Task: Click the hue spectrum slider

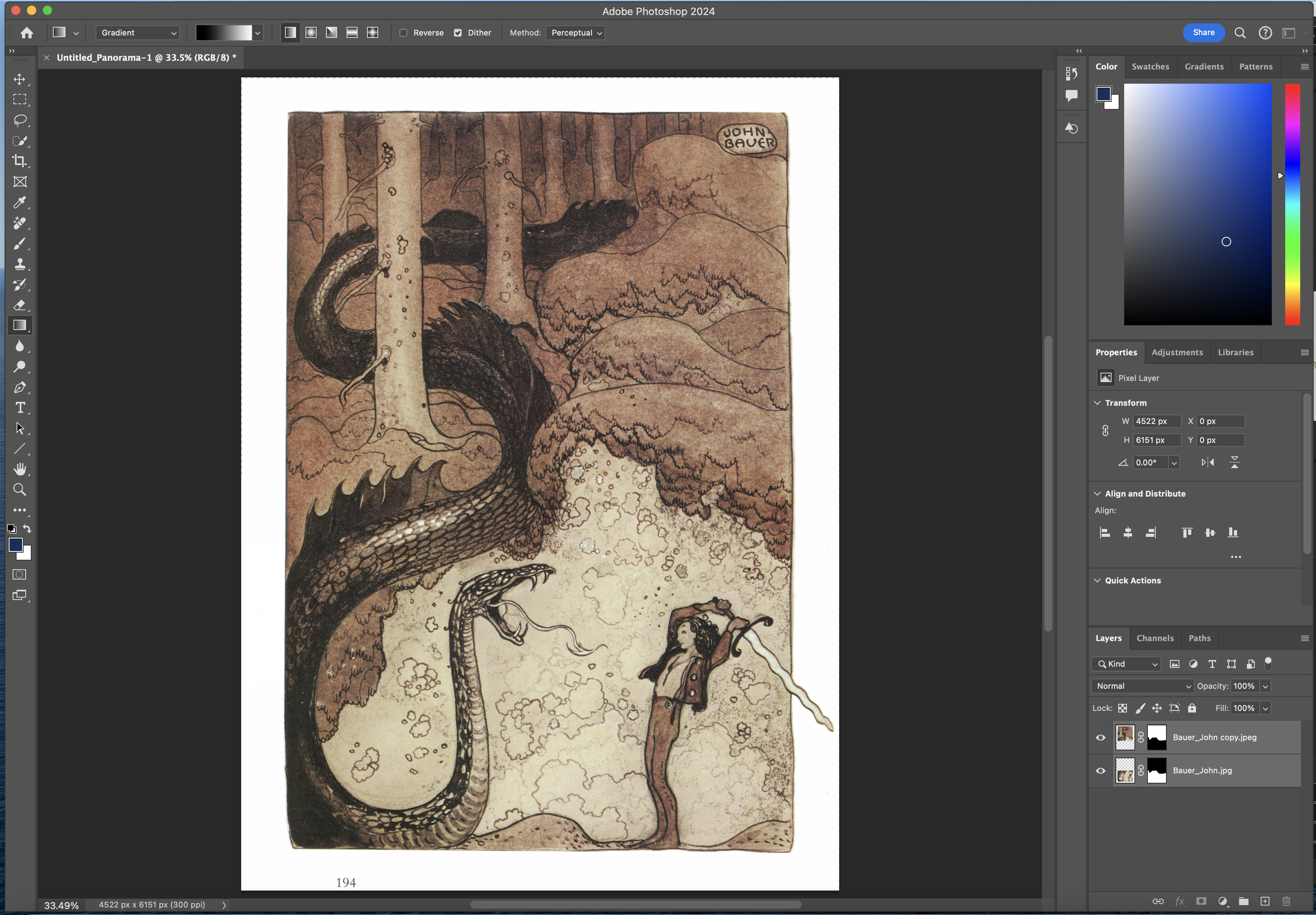Action: tap(1292, 204)
